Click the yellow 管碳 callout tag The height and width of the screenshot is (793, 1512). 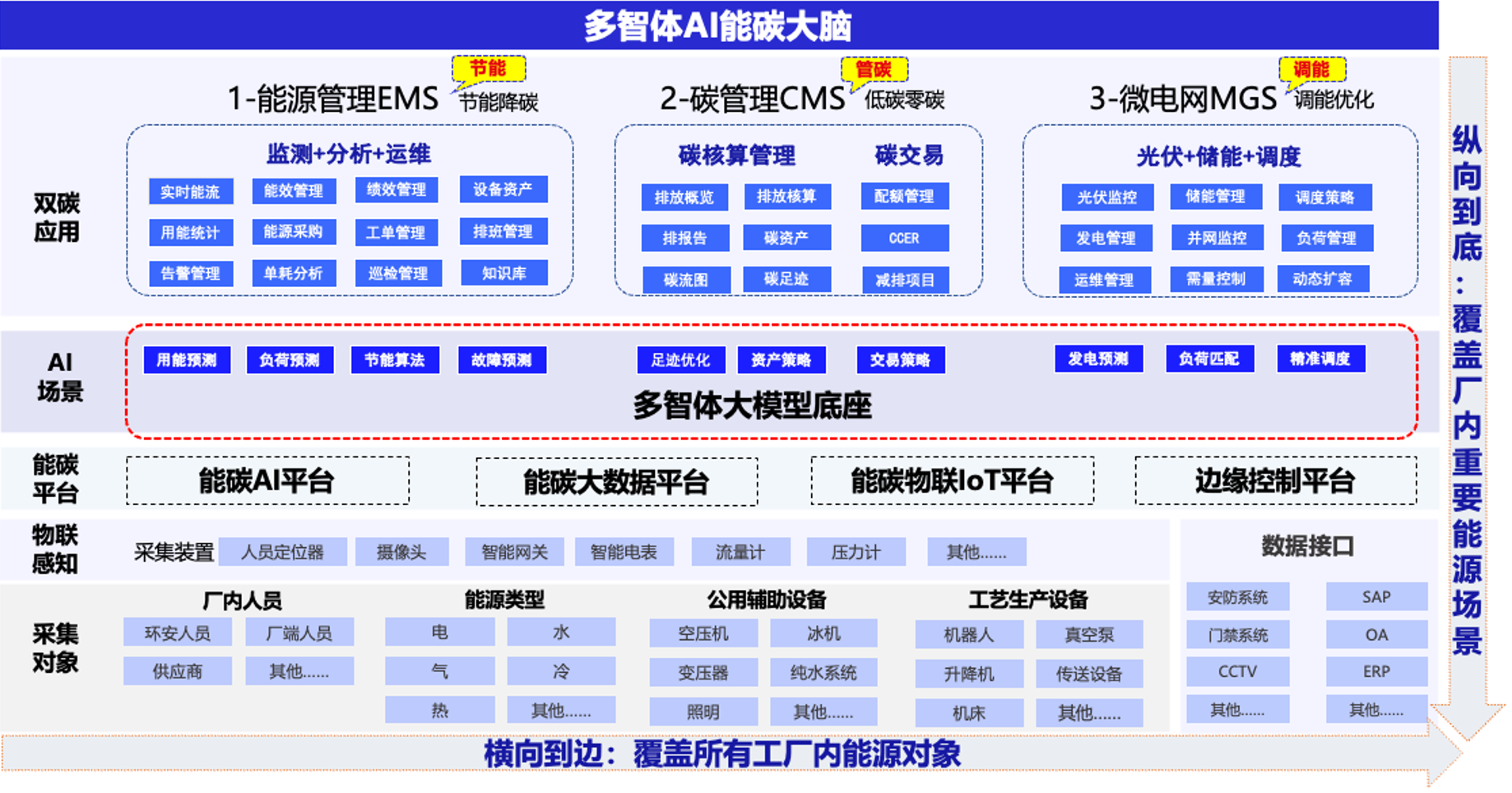(x=874, y=69)
